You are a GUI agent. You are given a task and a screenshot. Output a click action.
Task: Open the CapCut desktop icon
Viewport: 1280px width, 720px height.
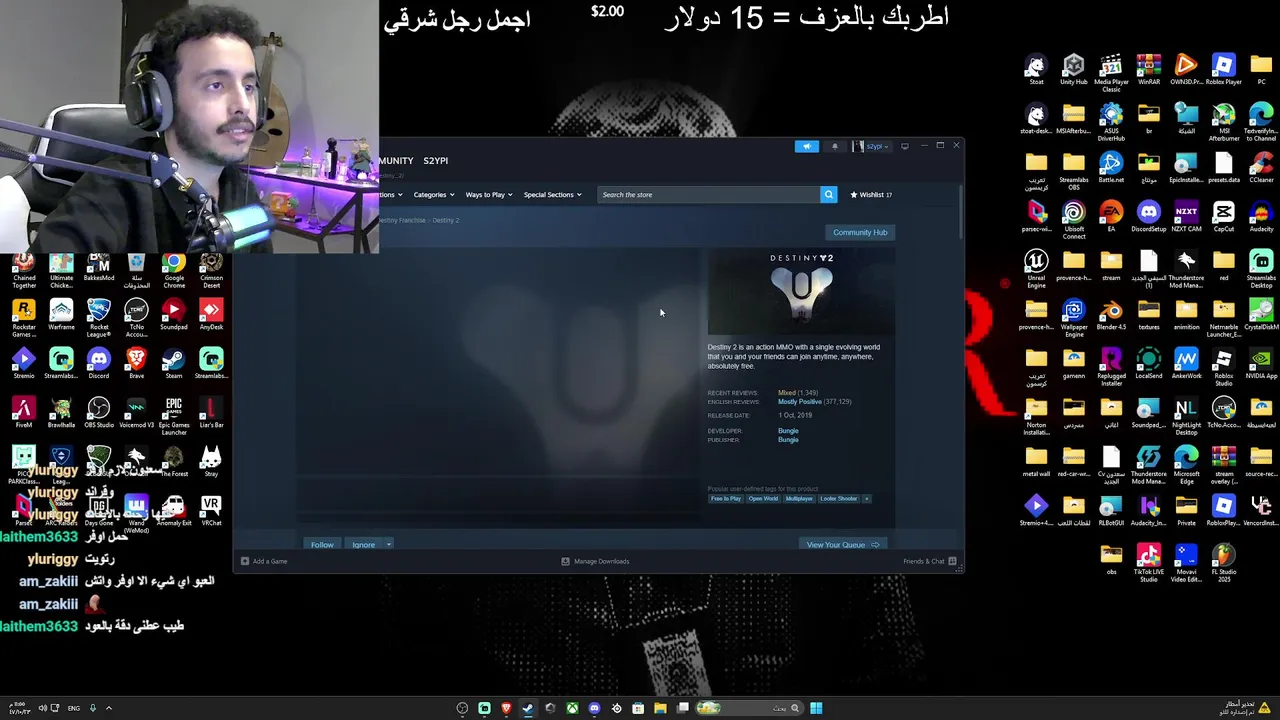1224,217
